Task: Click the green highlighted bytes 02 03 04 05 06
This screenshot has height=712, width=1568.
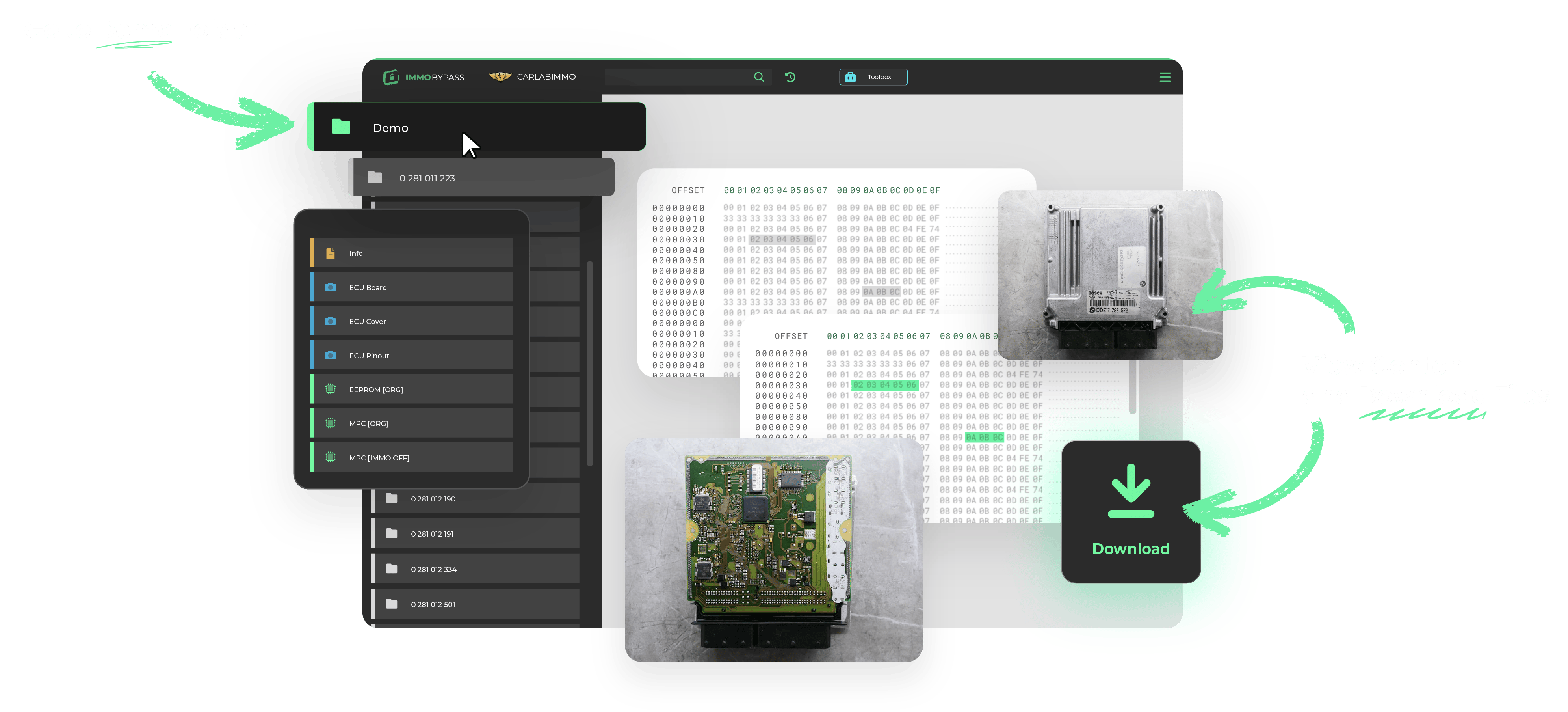Action: [884, 385]
